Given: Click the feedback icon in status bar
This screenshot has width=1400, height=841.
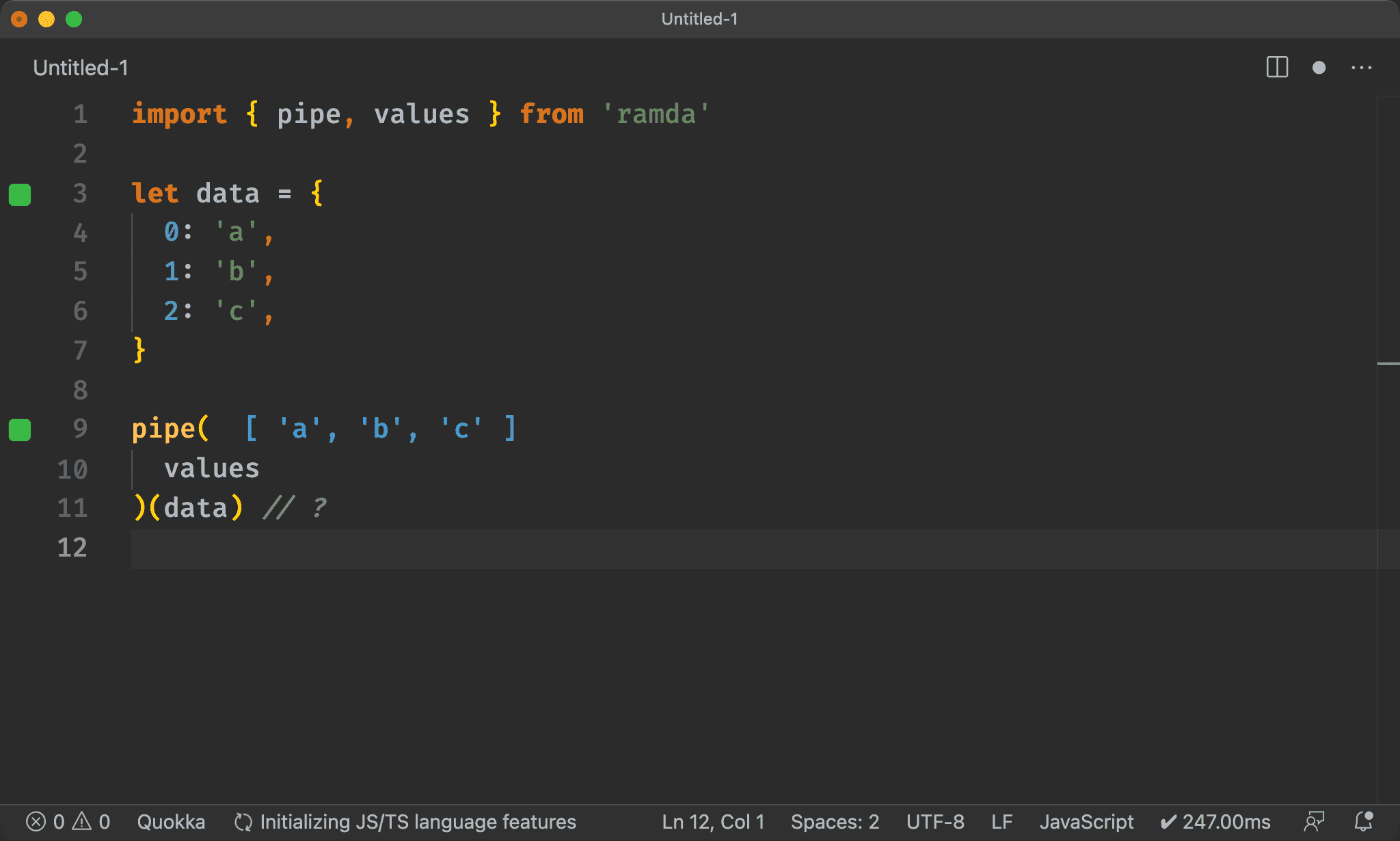Looking at the screenshot, I should [x=1314, y=821].
